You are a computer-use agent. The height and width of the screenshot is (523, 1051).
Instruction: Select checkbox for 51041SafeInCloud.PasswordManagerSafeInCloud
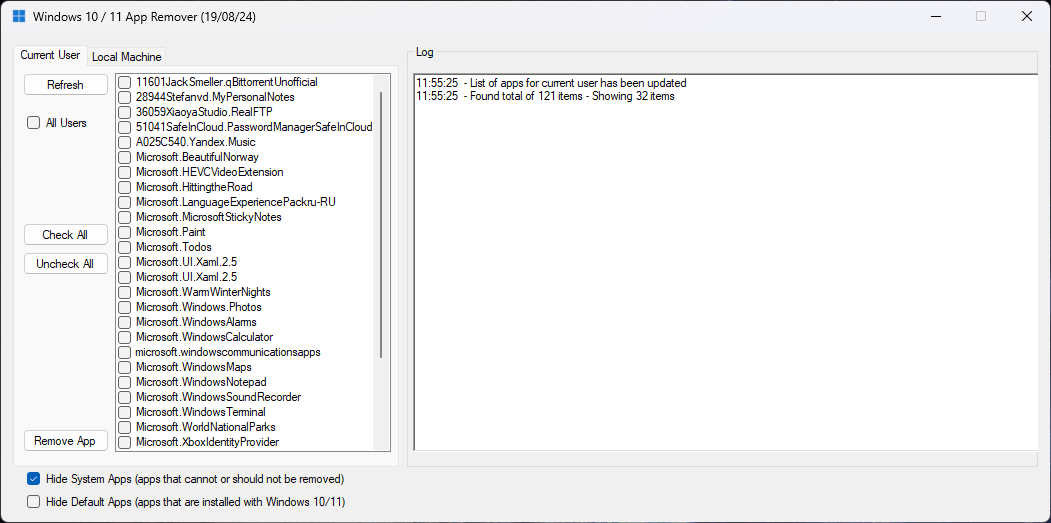point(124,127)
